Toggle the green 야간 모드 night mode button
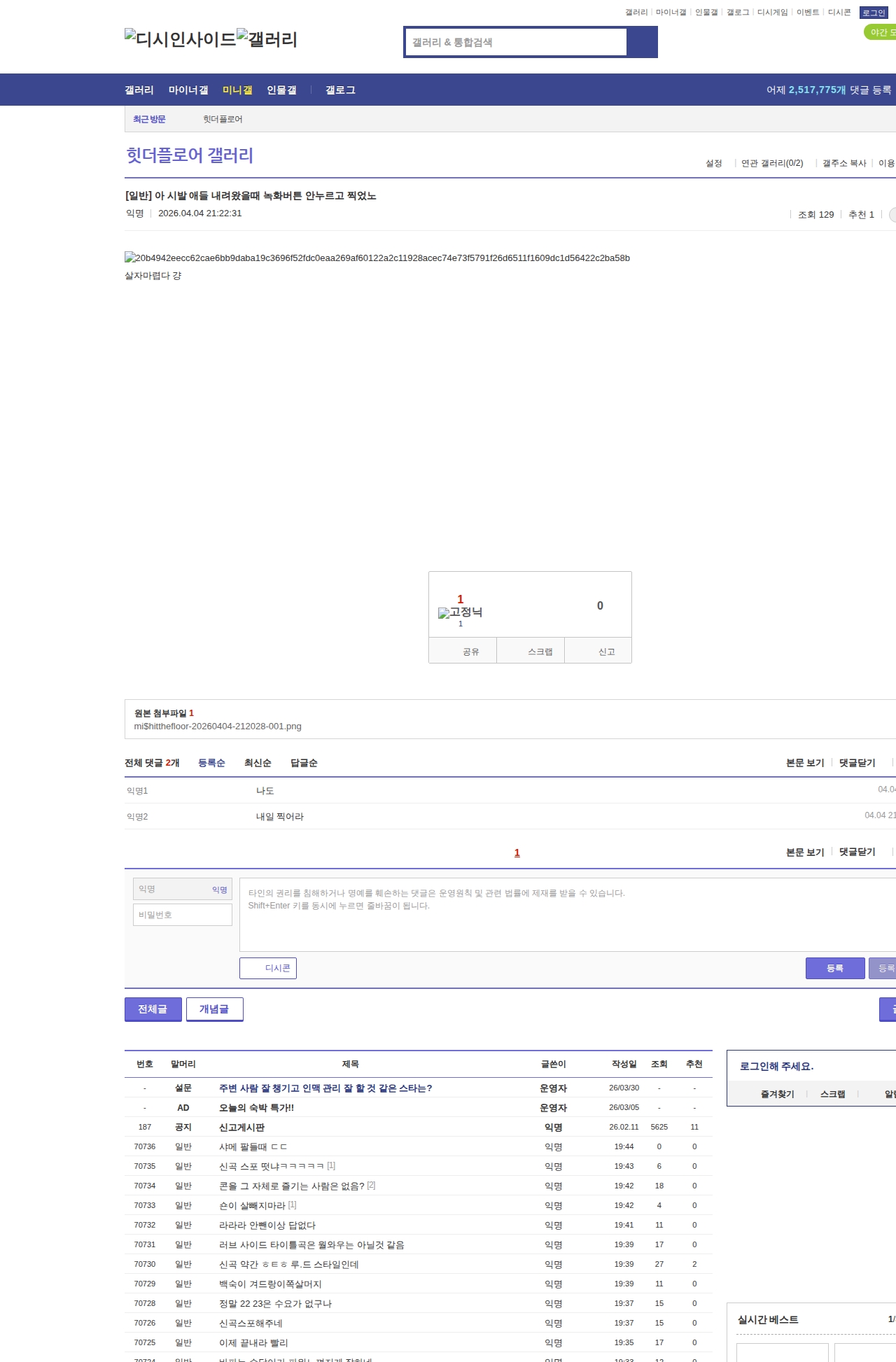This screenshot has height=1362, width=896. (x=880, y=32)
